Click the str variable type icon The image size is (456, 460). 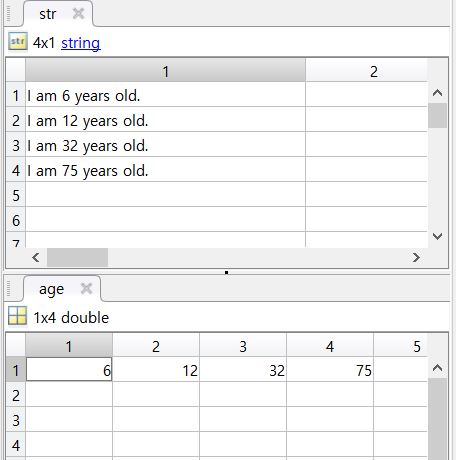[x=17, y=41]
